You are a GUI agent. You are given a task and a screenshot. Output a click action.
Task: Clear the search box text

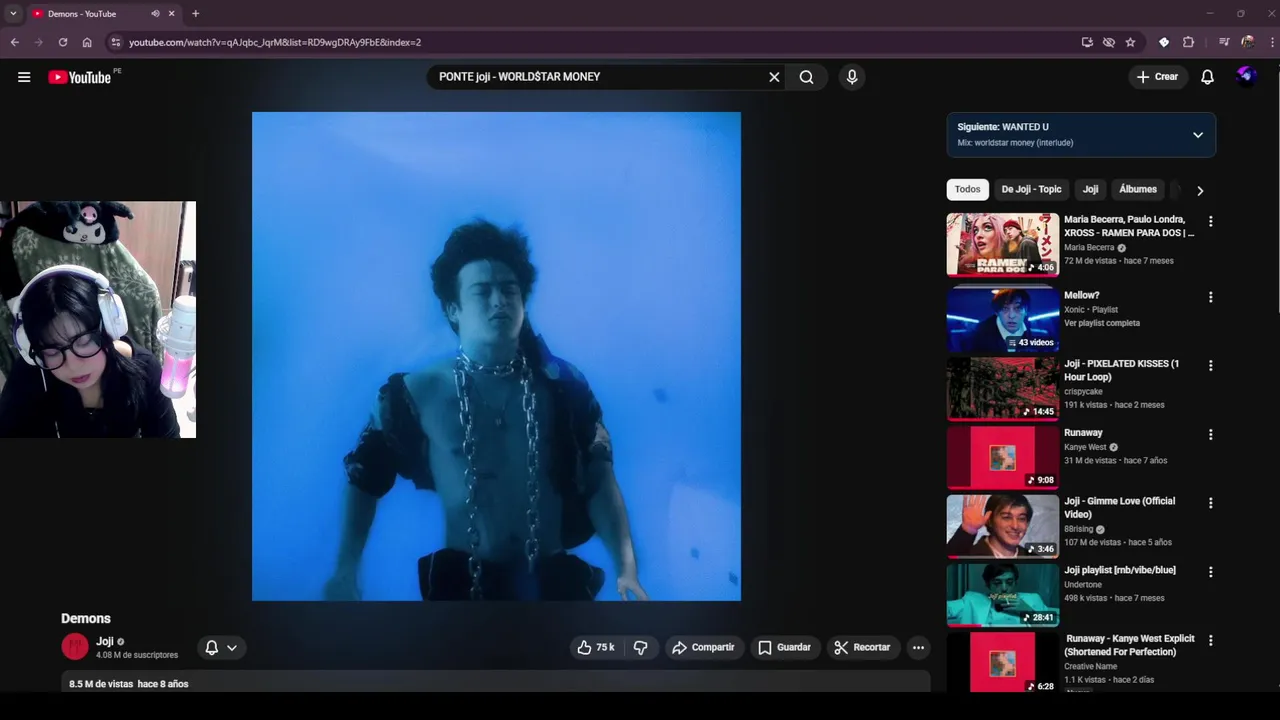click(774, 77)
